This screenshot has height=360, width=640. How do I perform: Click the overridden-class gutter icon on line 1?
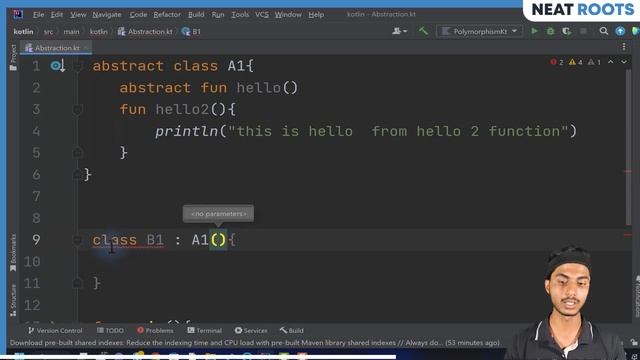57,66
